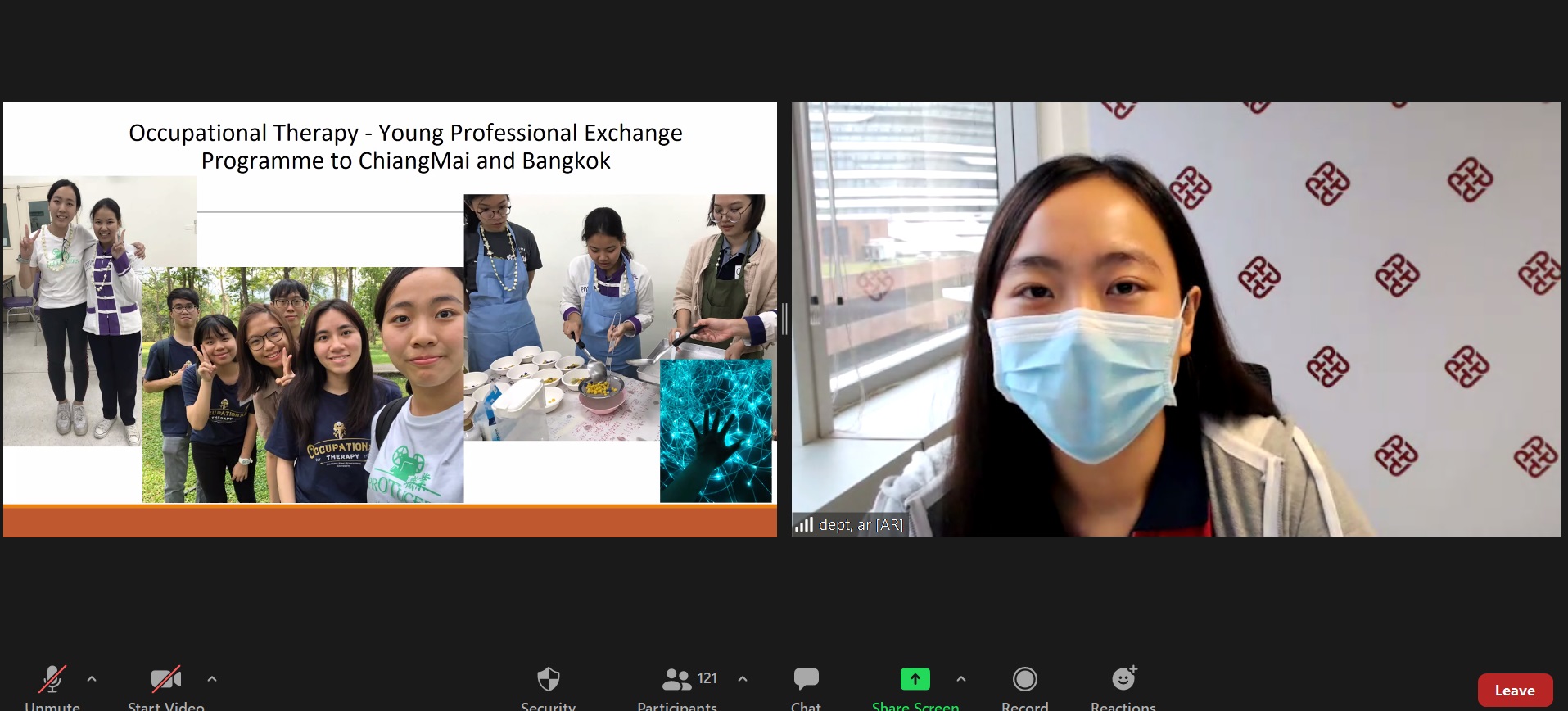
Task: Leave the meeting
Action: [x=1515, y=691]
